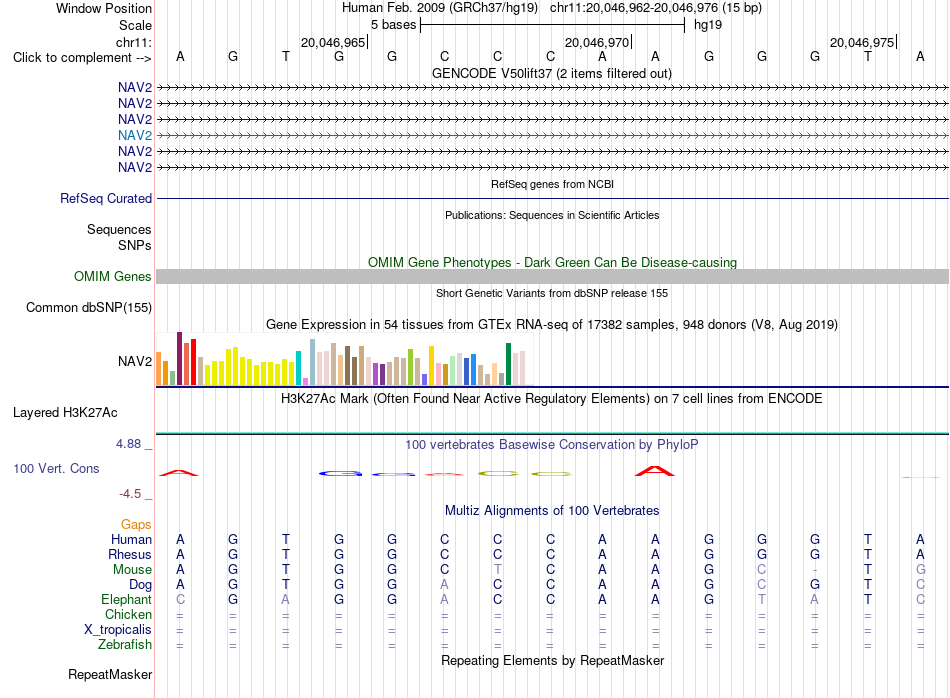Click the Zebrafish species label
Image resolution: width=950 pixels, height=698 pixels.
pyautogui.click(x=125, y=645)
